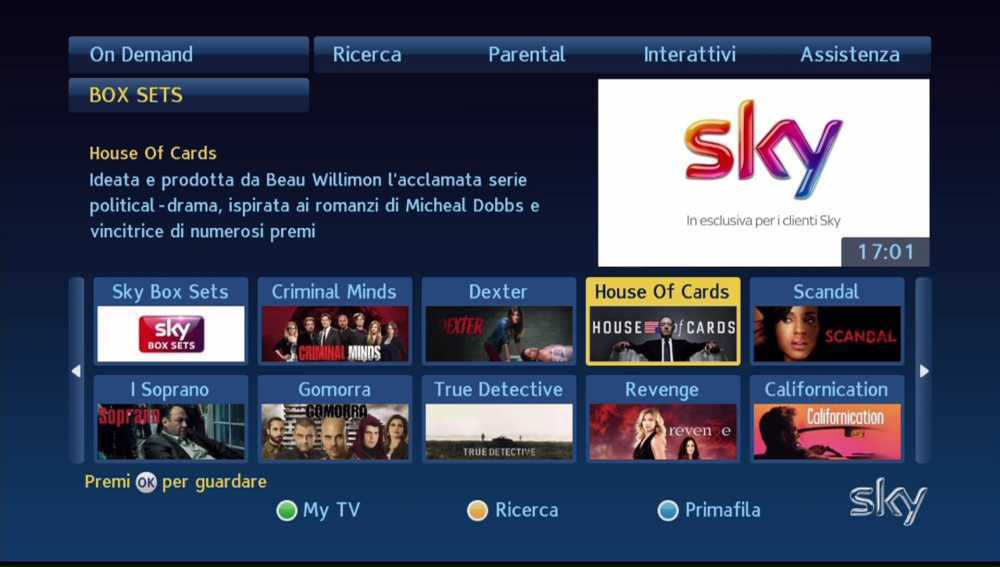Advance carousel with the right arrow
The image size is (1000, 567).
[923, 371]
